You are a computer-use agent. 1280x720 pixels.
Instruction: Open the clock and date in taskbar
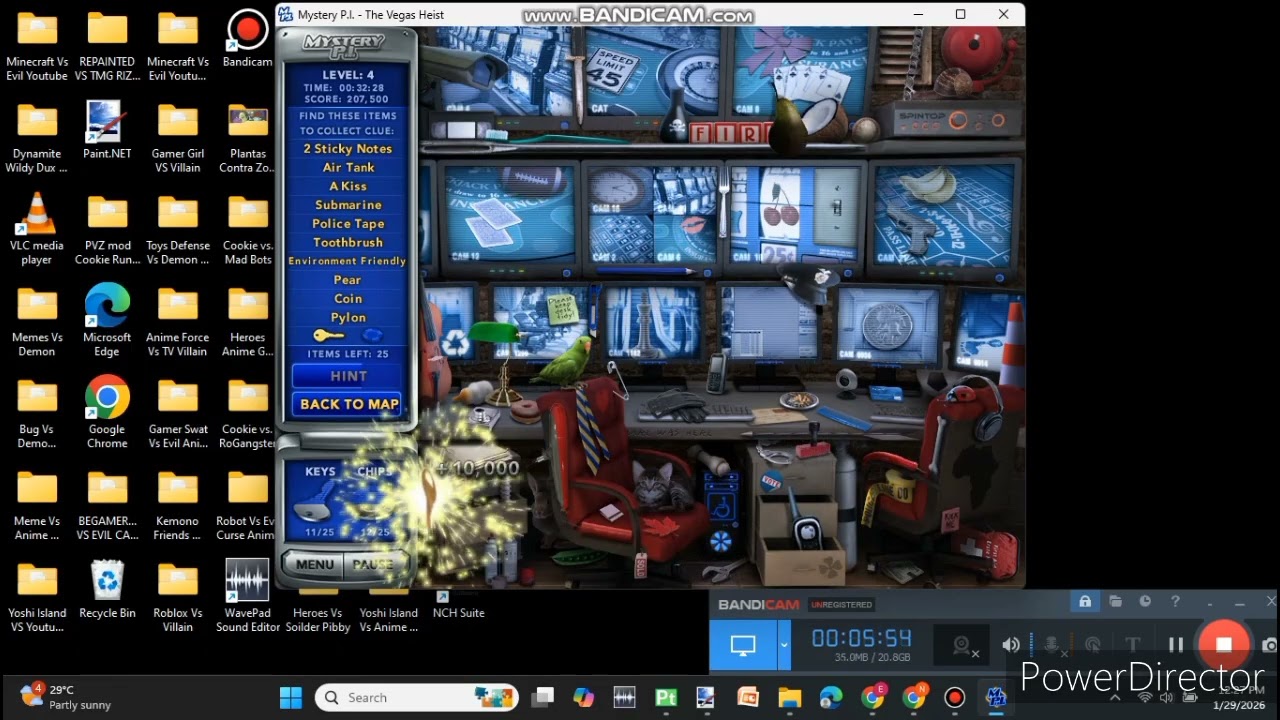point(1237,697)
